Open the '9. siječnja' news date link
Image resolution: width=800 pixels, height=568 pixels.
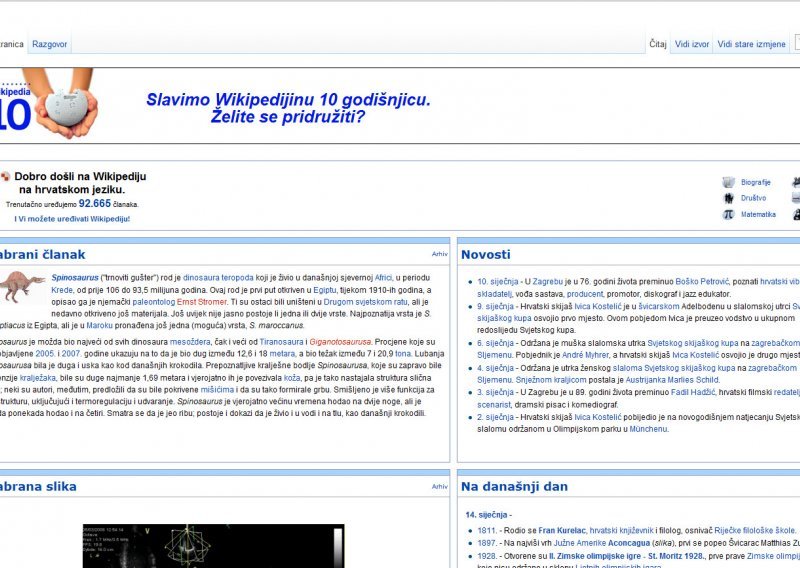click(x=495, y=306)
